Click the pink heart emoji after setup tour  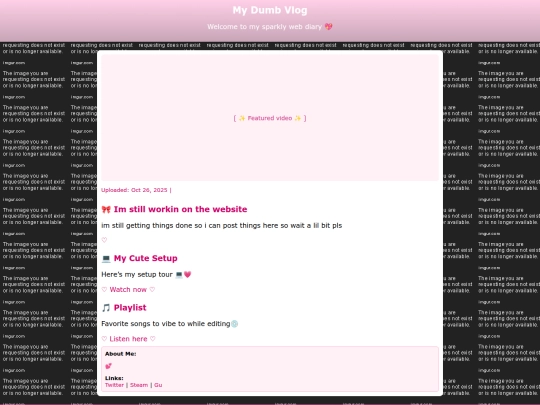point(187,274)
